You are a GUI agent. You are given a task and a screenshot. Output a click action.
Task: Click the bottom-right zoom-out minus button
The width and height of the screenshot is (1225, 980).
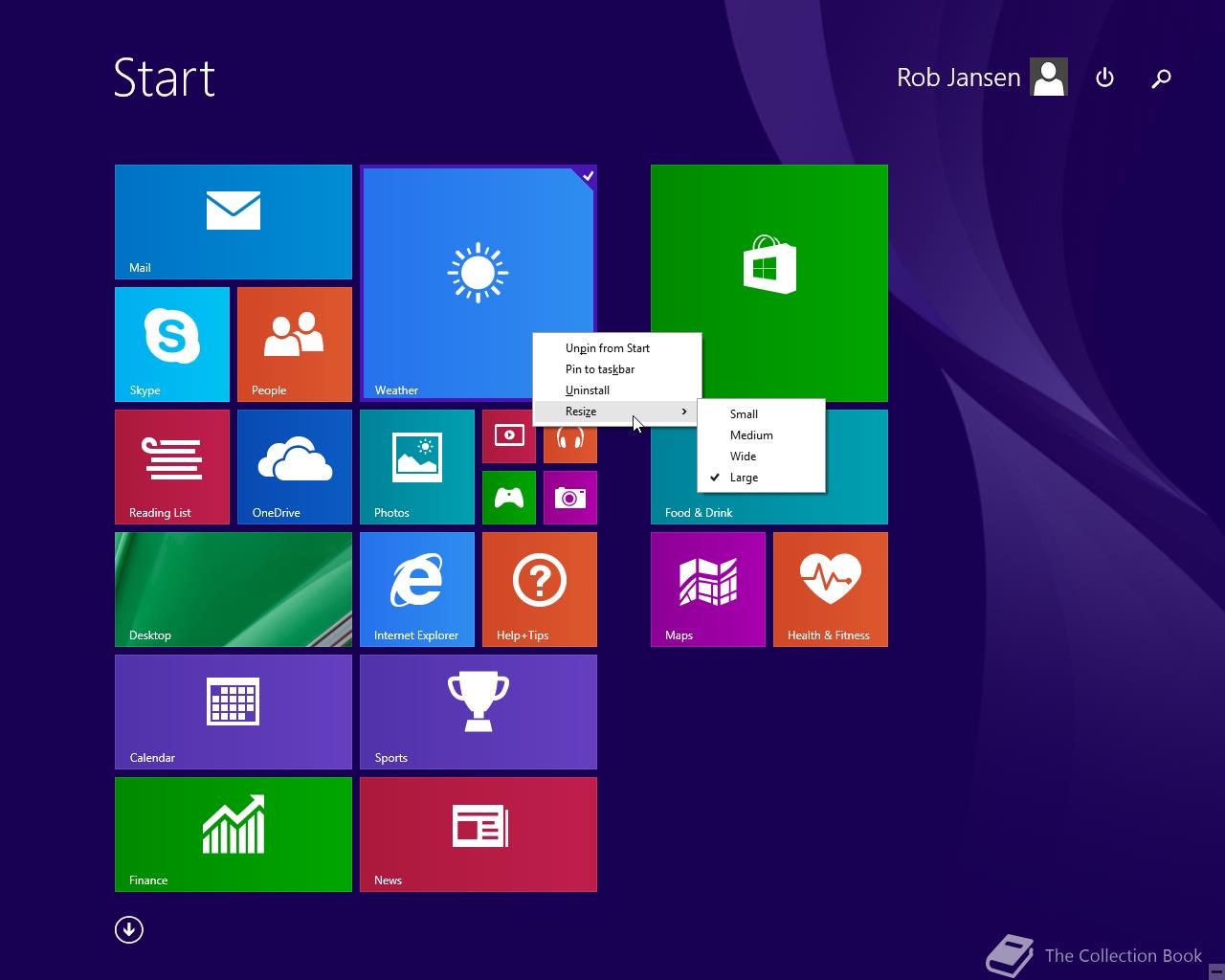pos(1216,970)
